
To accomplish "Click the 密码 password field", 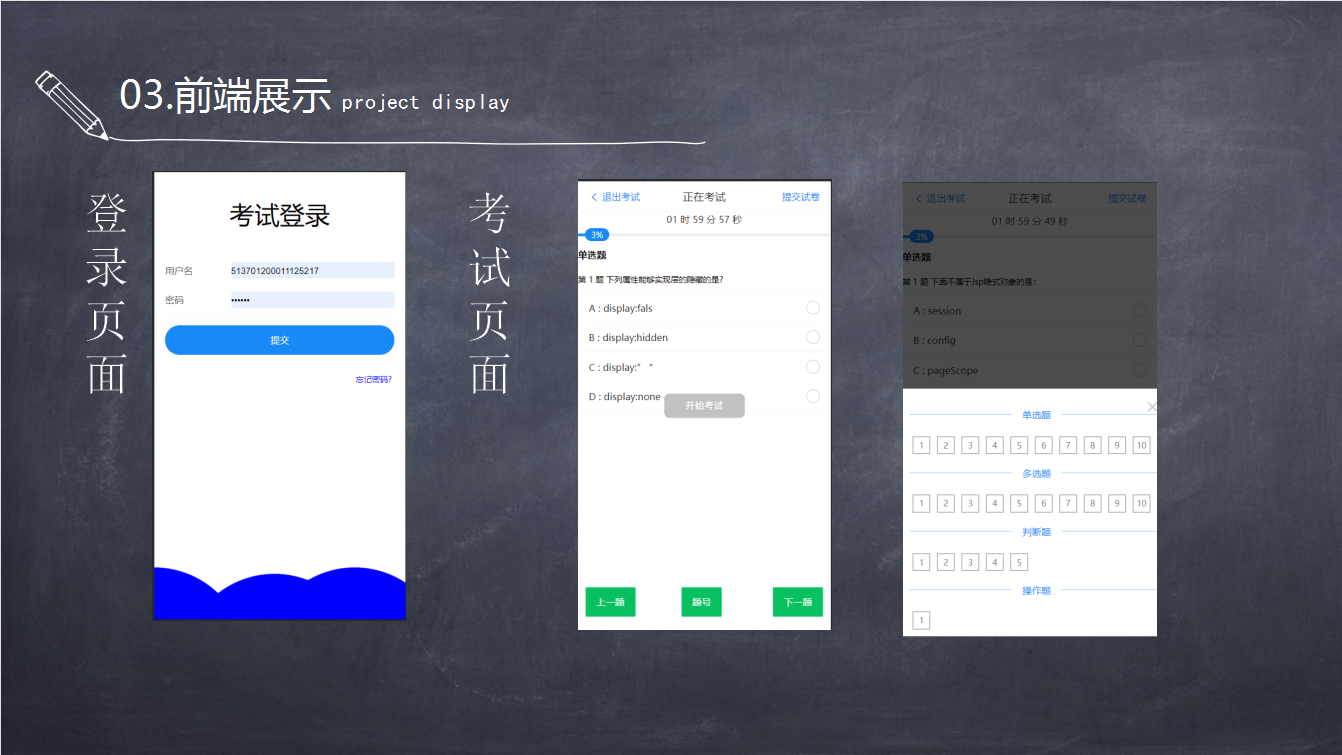I will pos(311,300).
